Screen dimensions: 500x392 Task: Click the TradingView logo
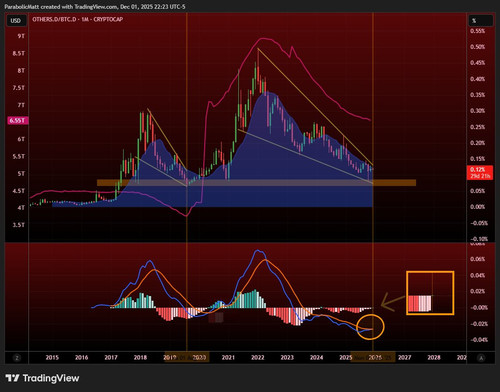[42, 378]
